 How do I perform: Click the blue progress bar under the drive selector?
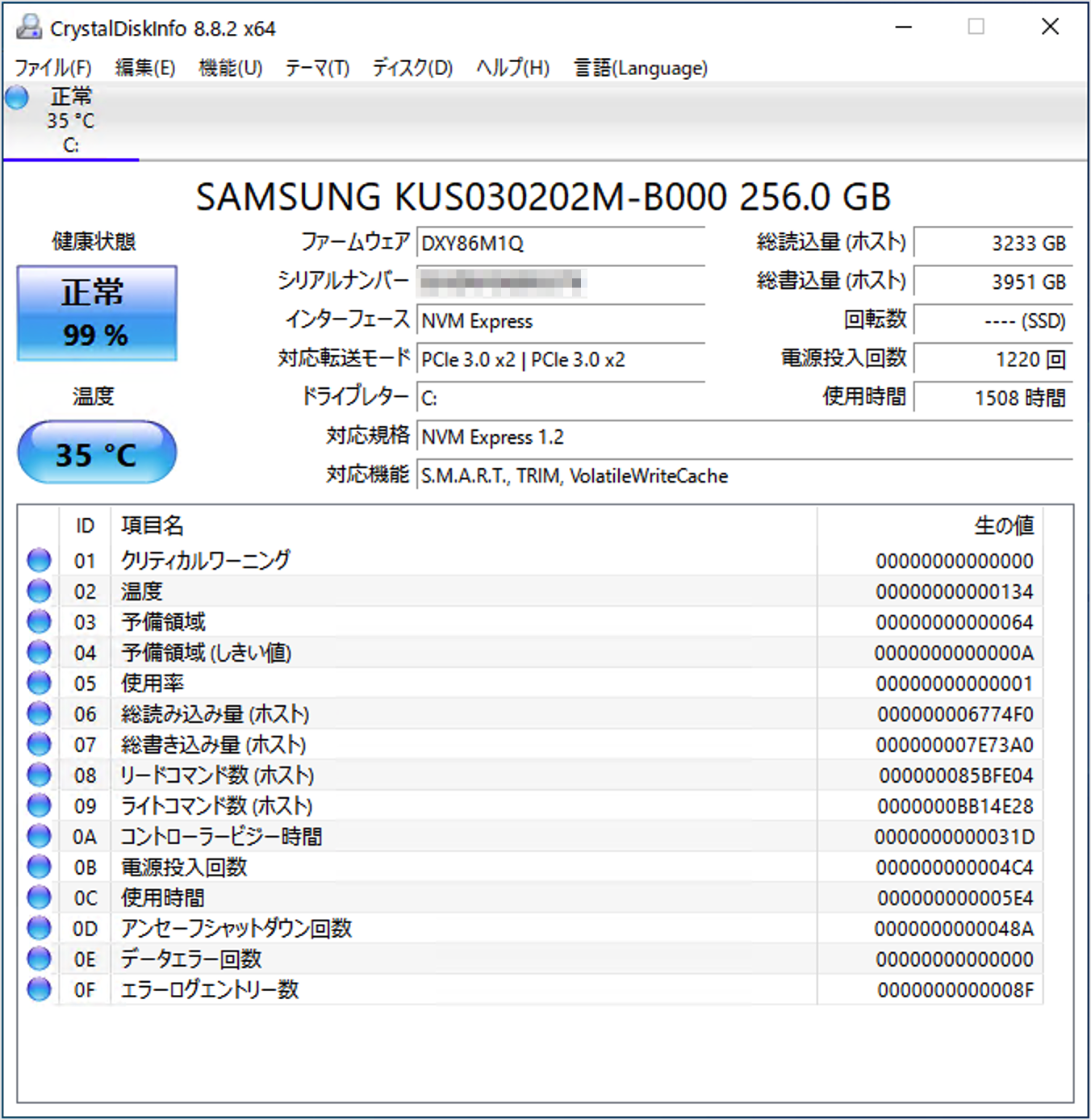pos(69,160)
